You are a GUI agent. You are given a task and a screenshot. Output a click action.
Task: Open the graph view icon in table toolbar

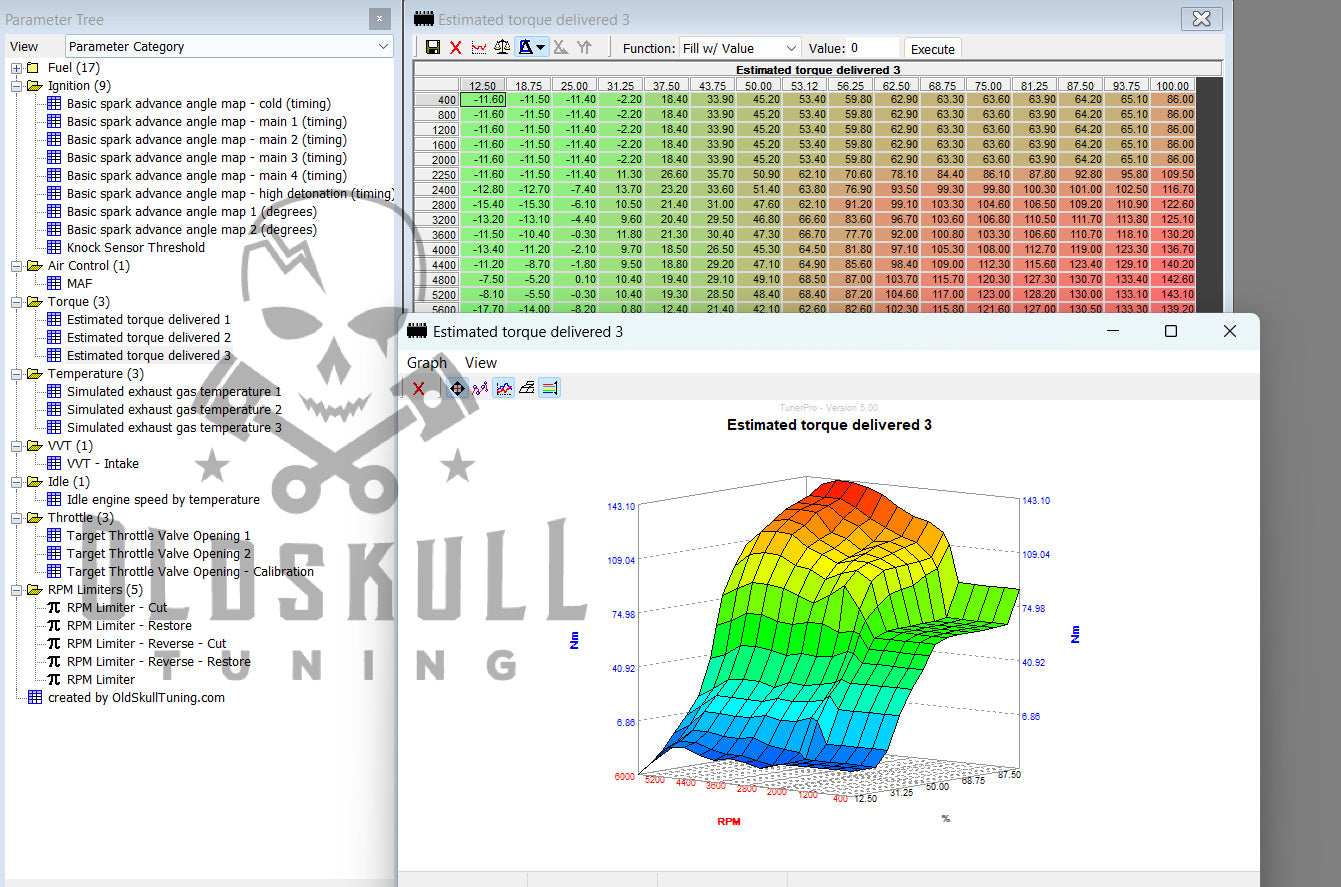coord(479,48)
